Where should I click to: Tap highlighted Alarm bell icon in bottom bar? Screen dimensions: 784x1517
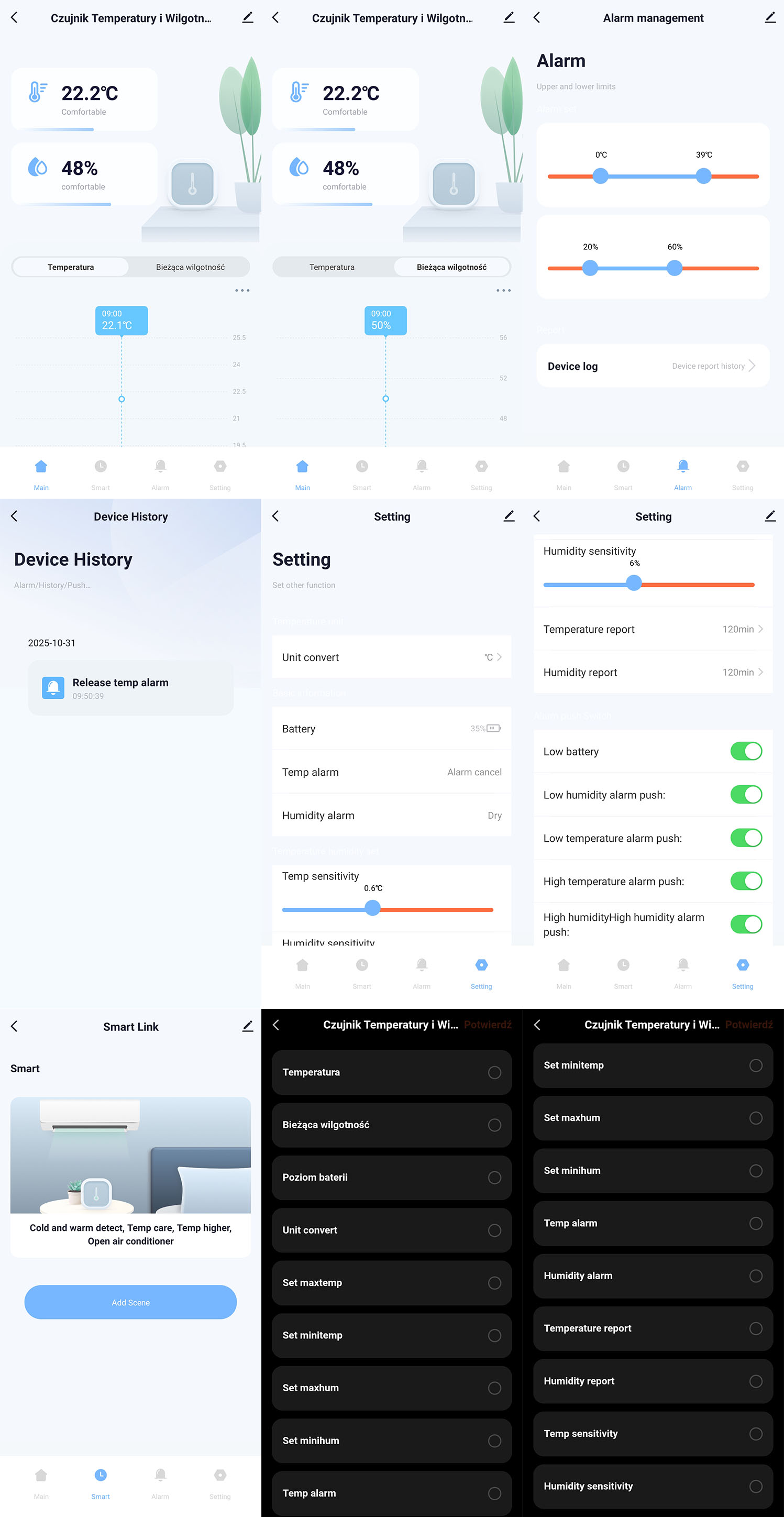[x=683, y=466]
